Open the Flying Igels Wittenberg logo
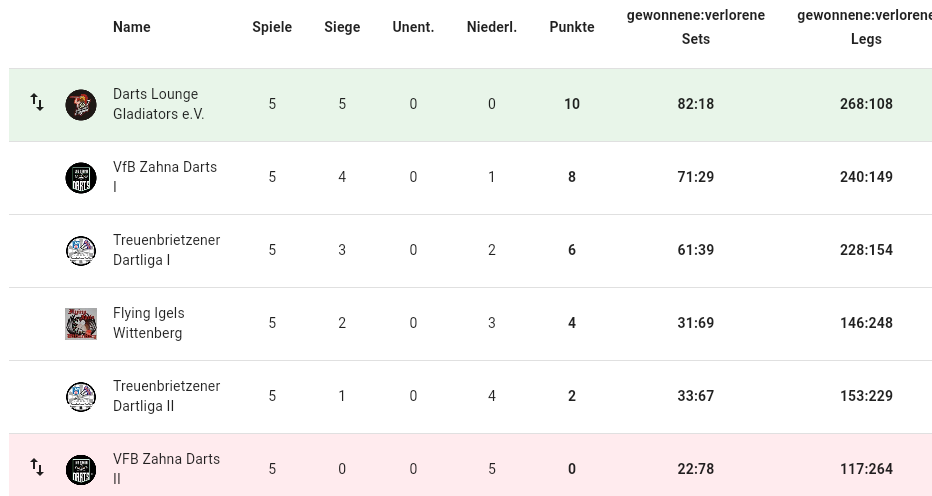 81,324
